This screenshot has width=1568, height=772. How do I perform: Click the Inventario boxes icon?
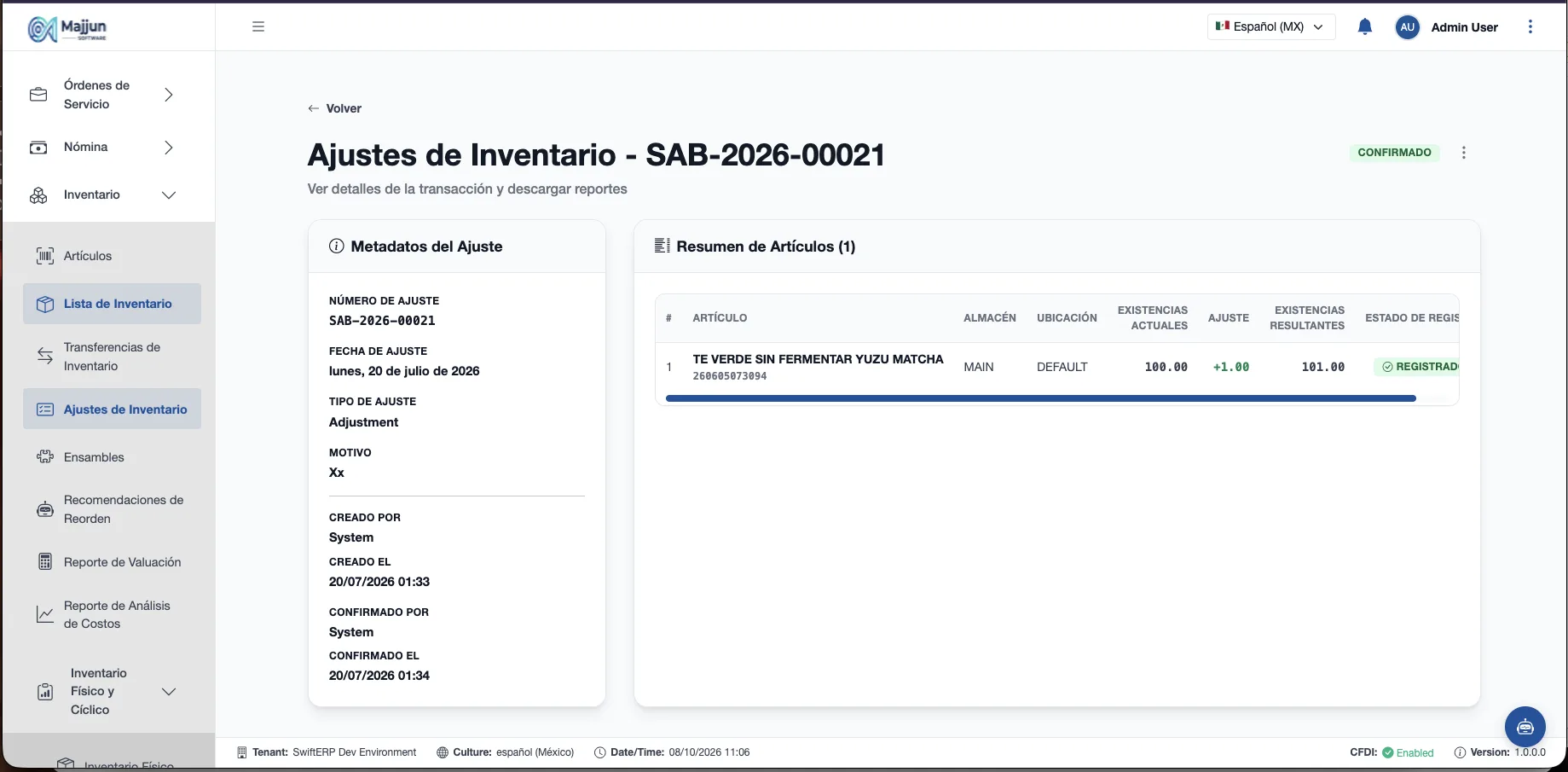[38, 195]
